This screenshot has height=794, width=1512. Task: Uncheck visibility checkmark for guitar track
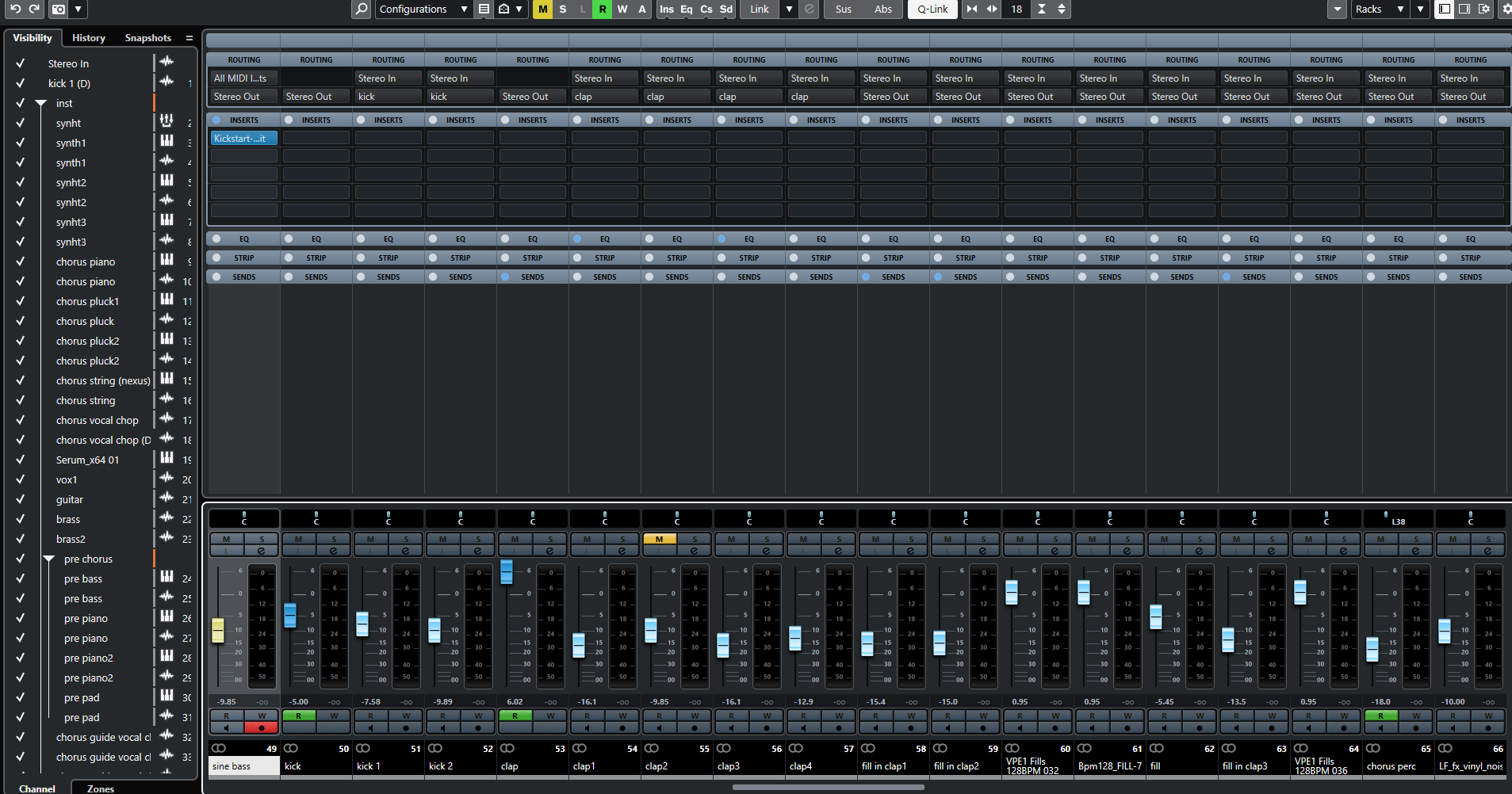21,499
